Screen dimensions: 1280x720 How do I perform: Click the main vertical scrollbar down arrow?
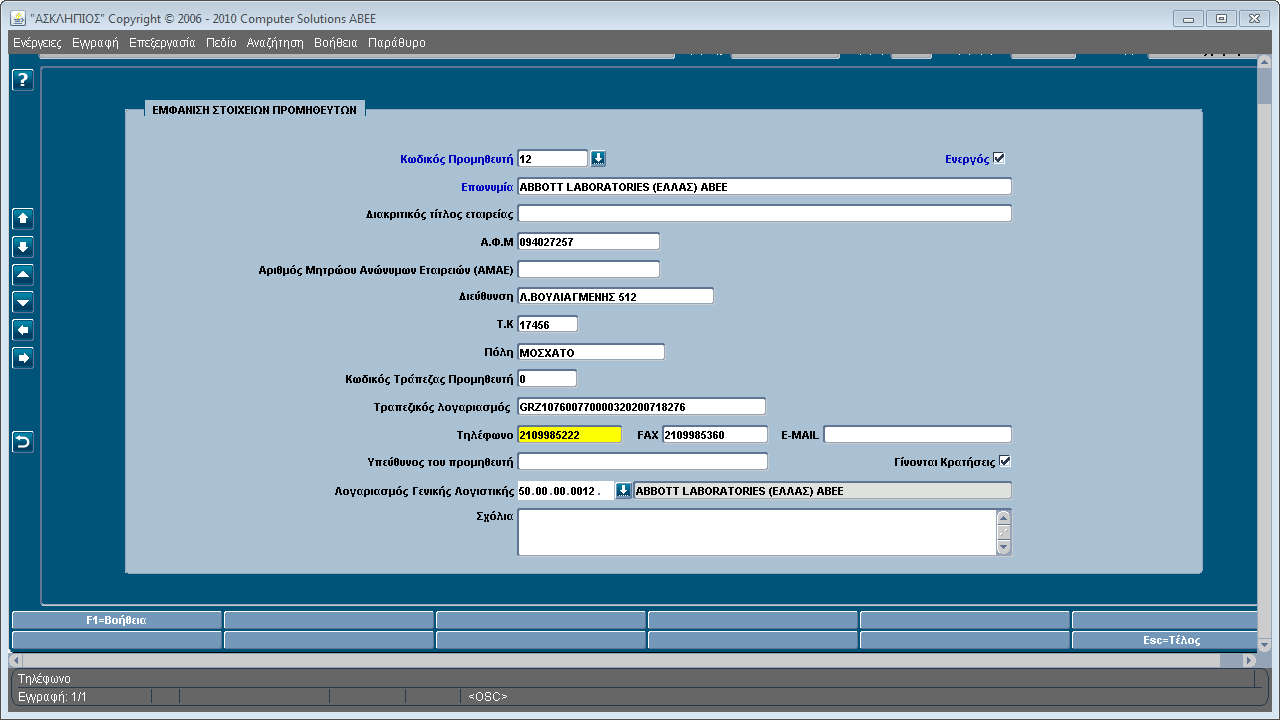(x=1264, y=645)
